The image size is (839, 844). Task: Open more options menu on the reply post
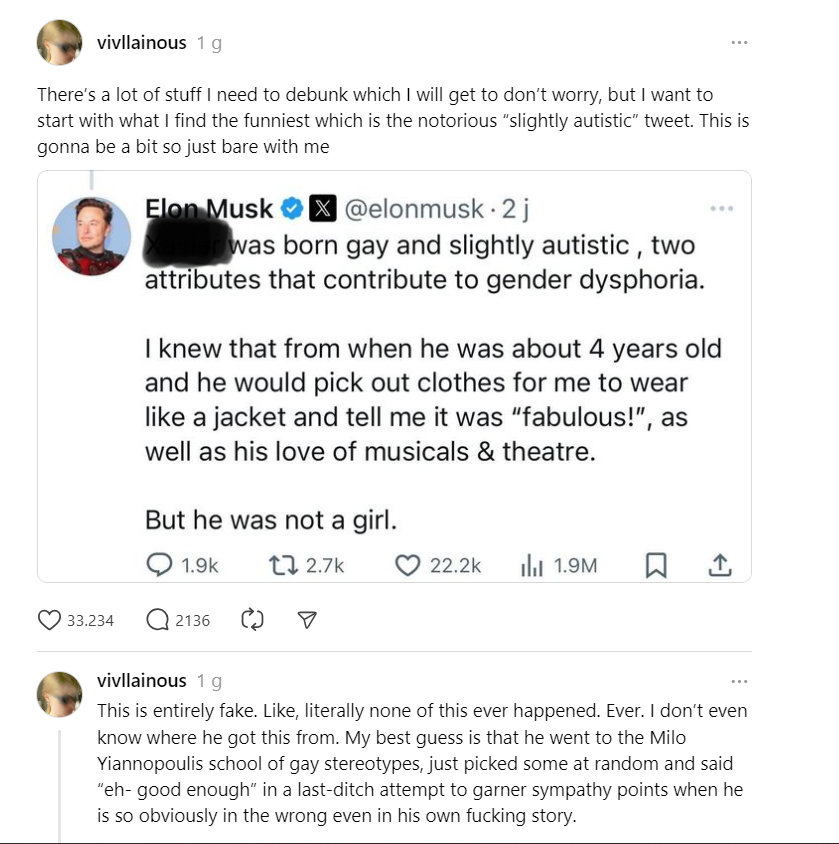tap(739, 681)
